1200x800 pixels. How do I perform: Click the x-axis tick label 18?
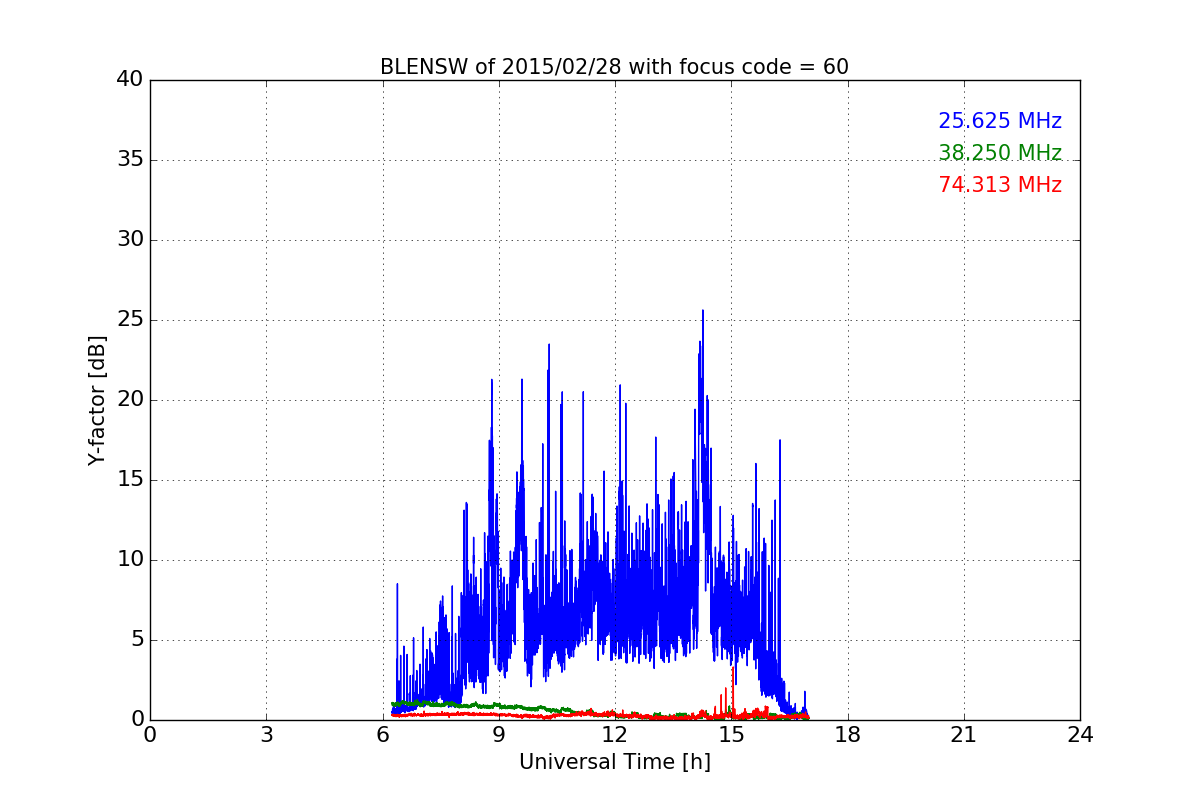(x=848, y=735)
